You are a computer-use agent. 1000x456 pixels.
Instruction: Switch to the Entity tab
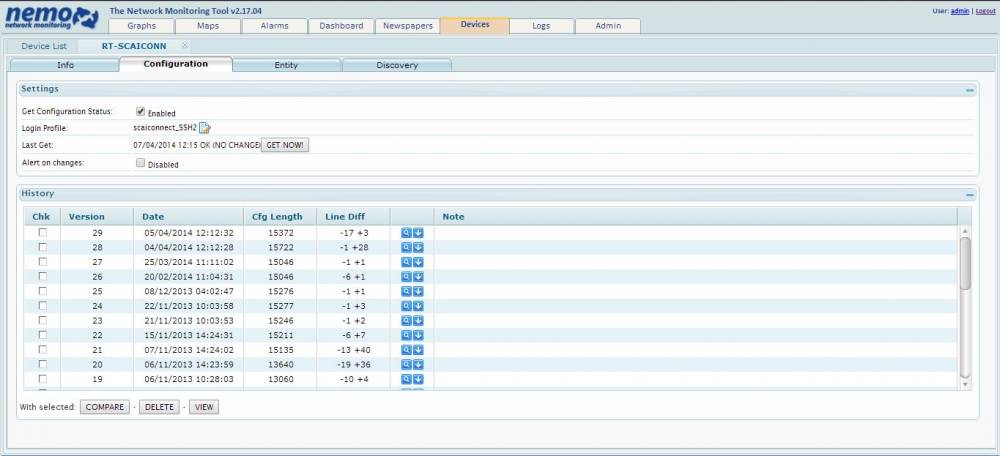click(x=286, y=65)
